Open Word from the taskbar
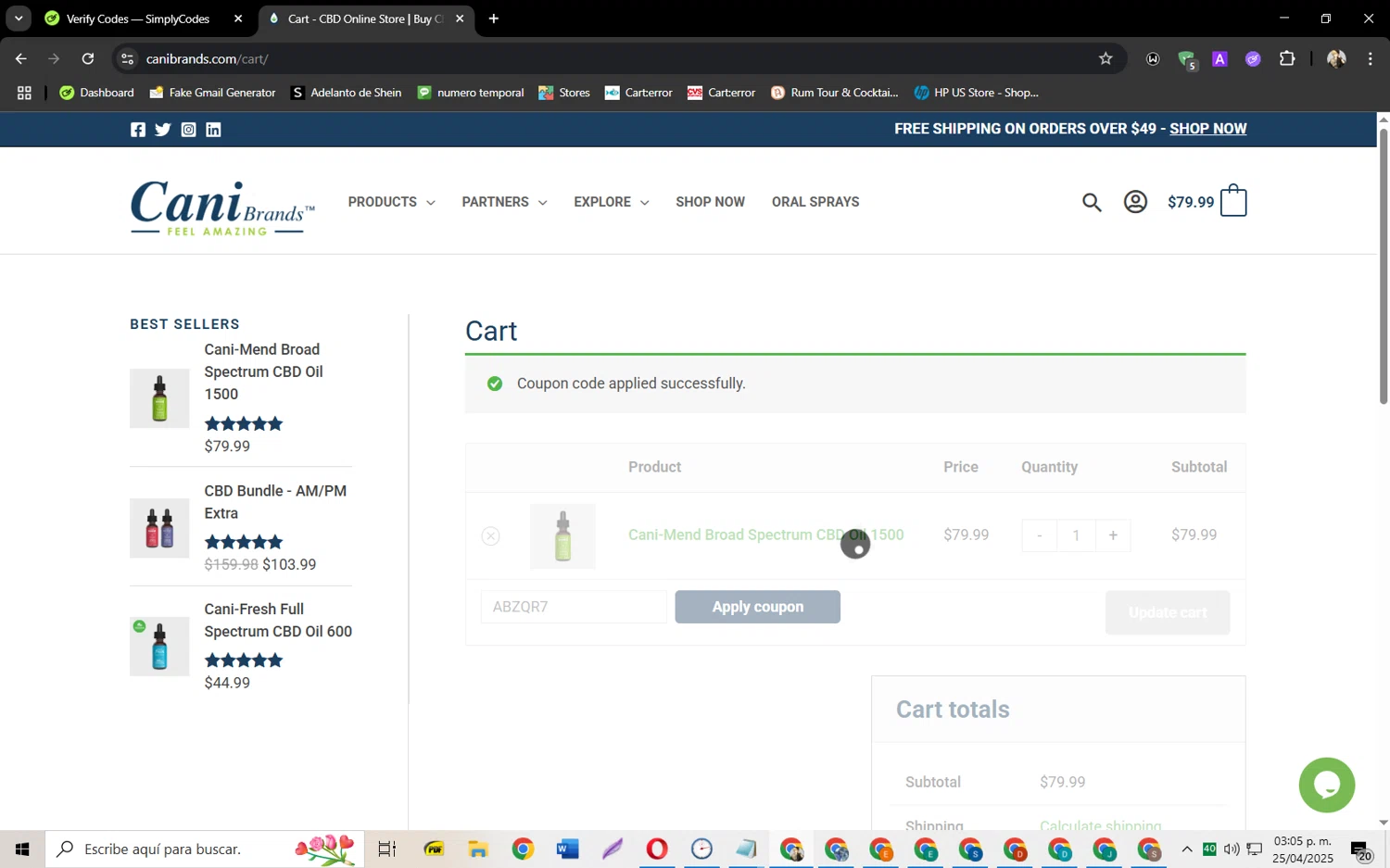Image resolution: width=1390 pixels, height=868 pixels. click(x=567, y=849)
